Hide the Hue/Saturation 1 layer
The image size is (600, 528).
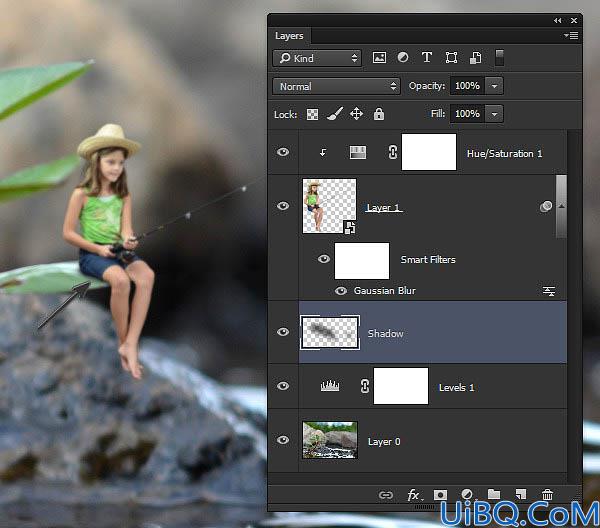pyautogui.click(x=283, y=152)
